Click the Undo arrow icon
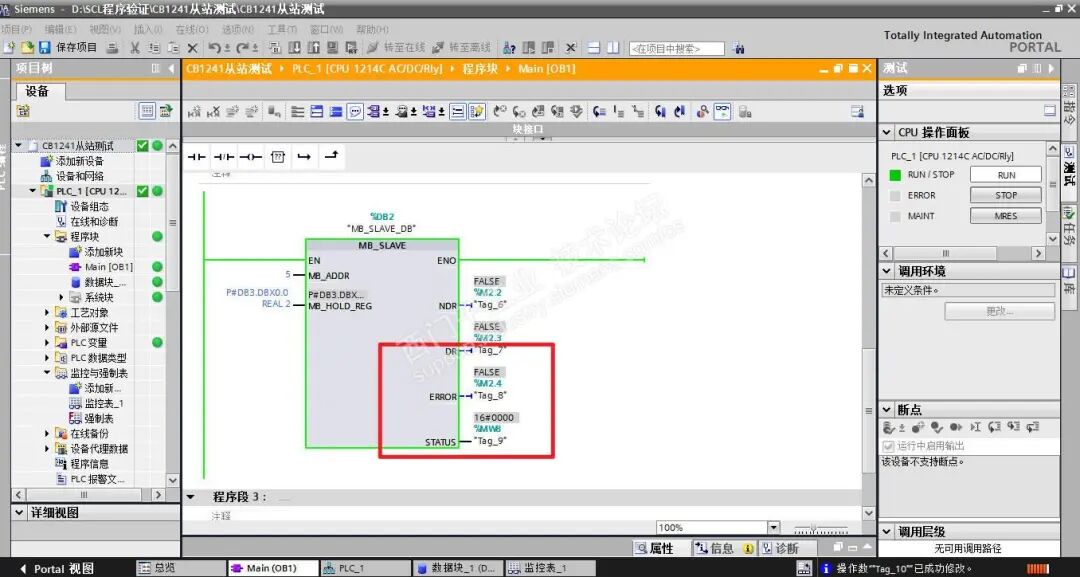Image resolution: width=1080 pixels, height=577 pixels. pyautogui.click(x=214, y=48)
